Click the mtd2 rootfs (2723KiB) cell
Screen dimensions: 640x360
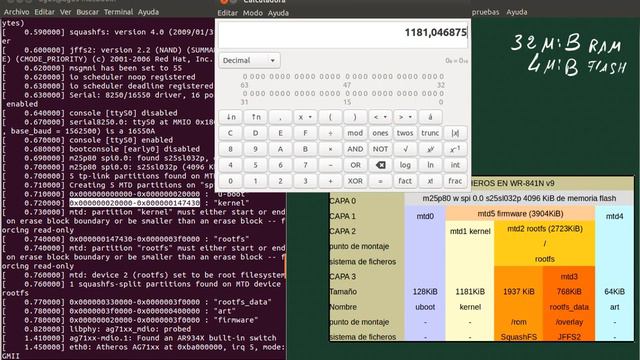[x=544, y=229]
